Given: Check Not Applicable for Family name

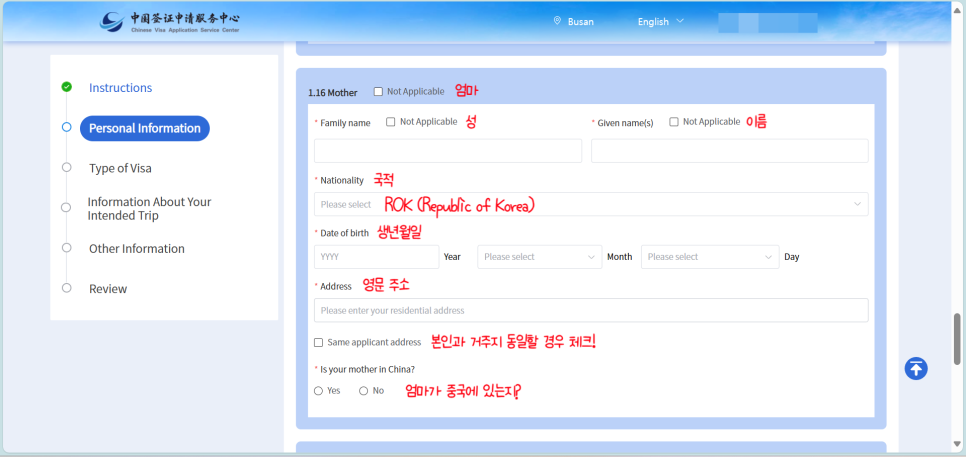Looking at the screenshot, I should (x=391, y=122).
